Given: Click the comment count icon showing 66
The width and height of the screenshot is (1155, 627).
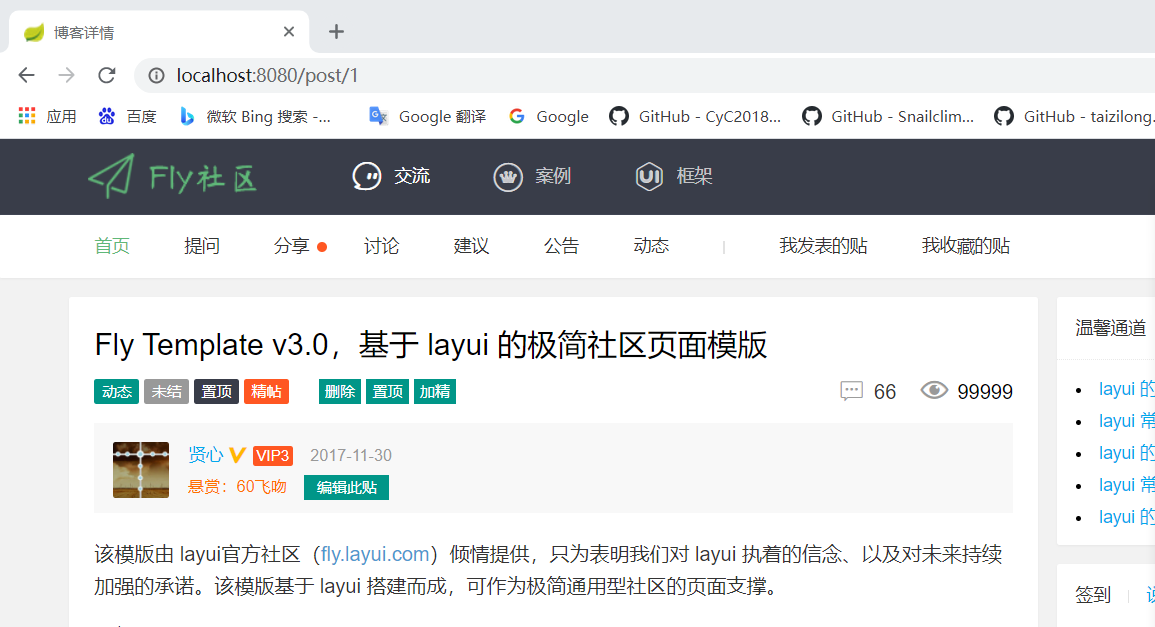Looking at the screenshot, I should [852, 391].
